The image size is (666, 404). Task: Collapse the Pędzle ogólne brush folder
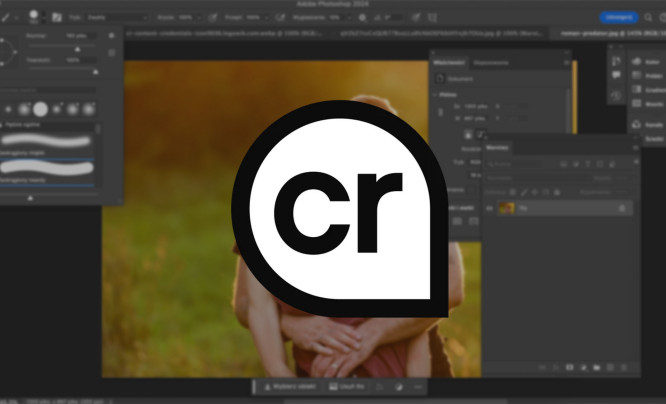2,124
